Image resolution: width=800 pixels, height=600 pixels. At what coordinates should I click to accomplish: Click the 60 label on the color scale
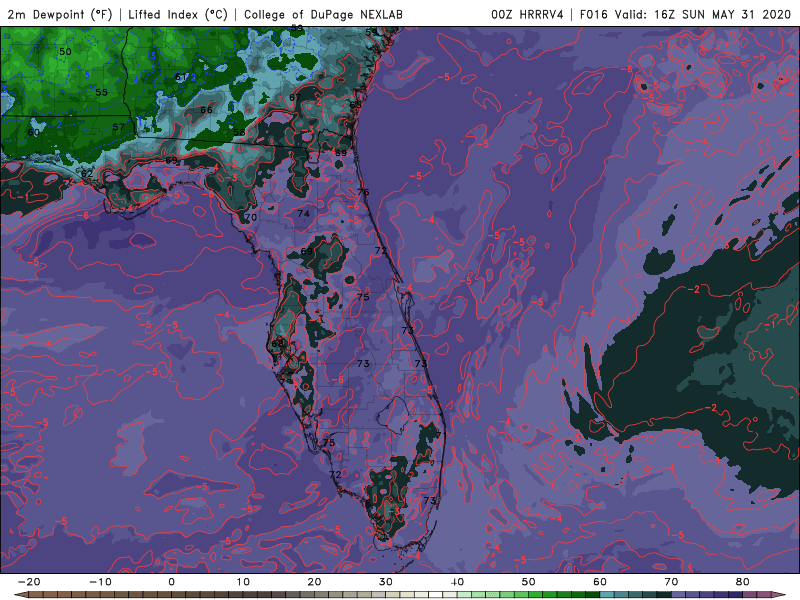coord(600,582)
